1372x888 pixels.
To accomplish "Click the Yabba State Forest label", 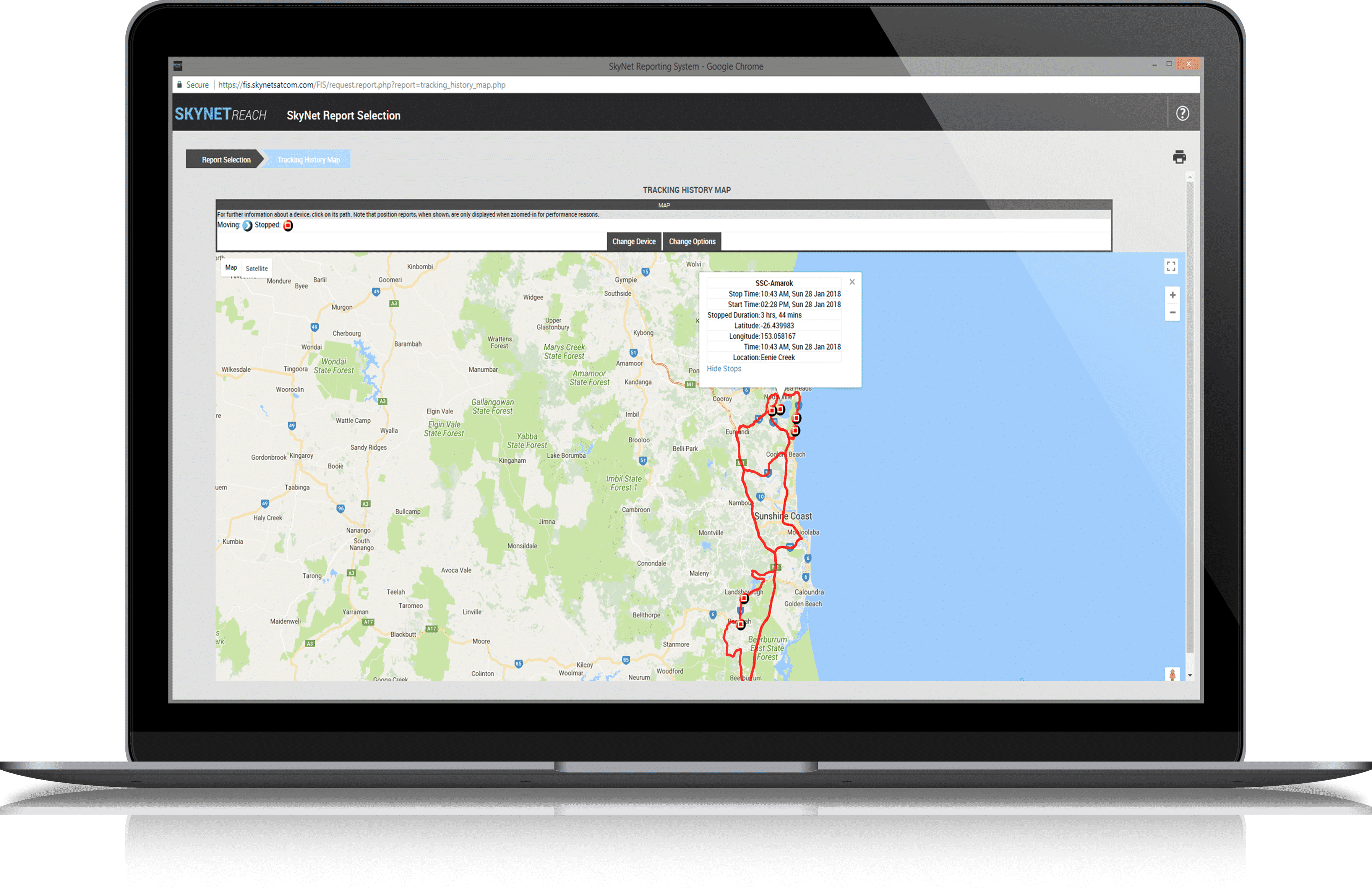I will [x=527, y=441].
